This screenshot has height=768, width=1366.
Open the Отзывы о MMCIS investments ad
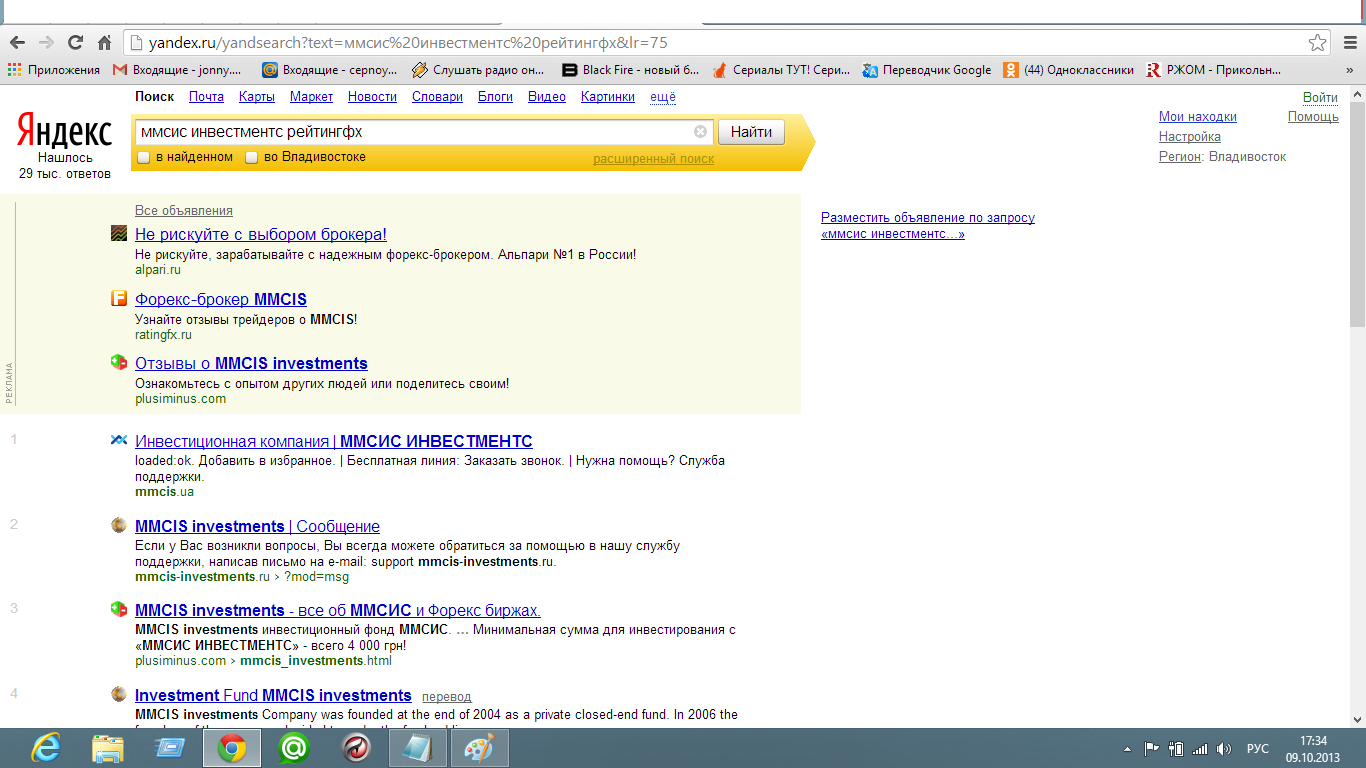coord(251,363)
